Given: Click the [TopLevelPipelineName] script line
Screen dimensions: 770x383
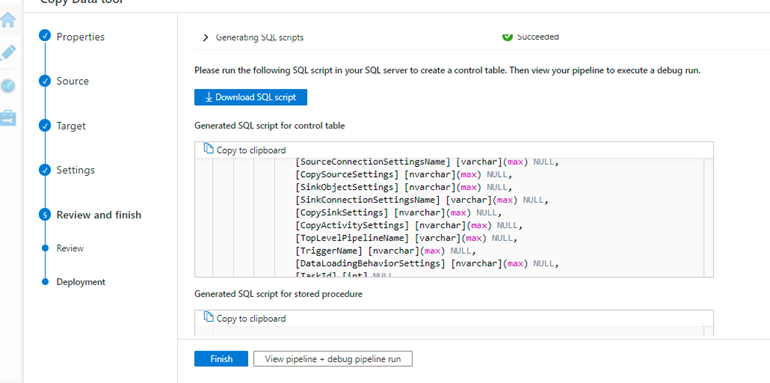Looking at the screenshot, I should tap(407, 238).
